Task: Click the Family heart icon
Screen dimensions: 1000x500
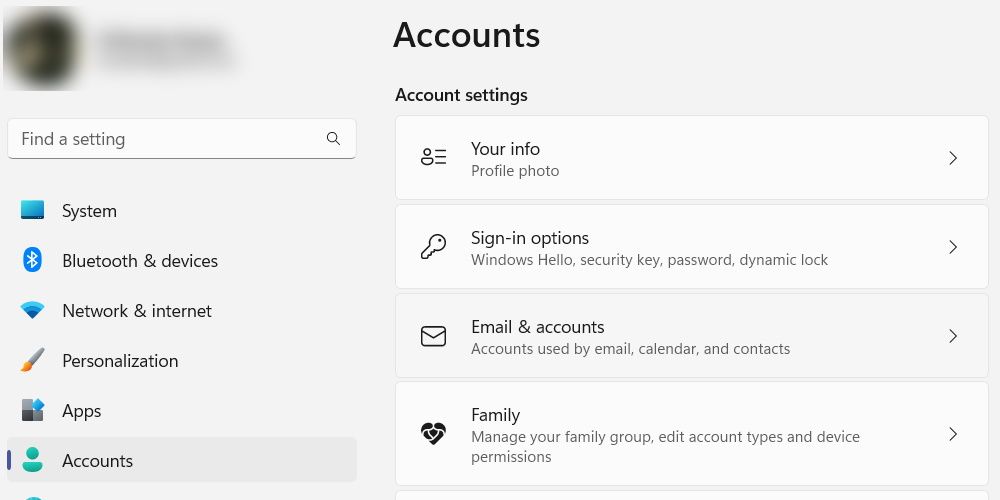Action: click(433, 434)
